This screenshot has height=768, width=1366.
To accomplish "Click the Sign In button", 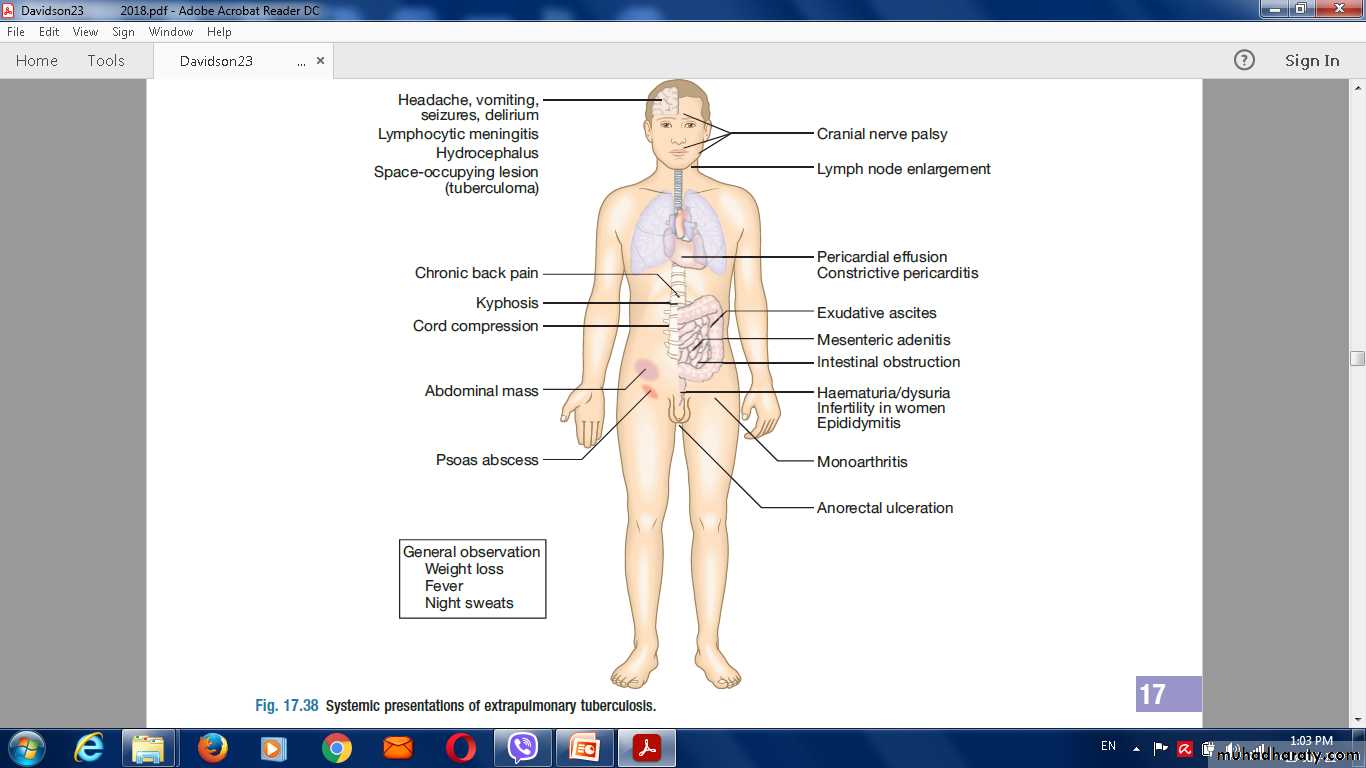I will coord(1311,60).
